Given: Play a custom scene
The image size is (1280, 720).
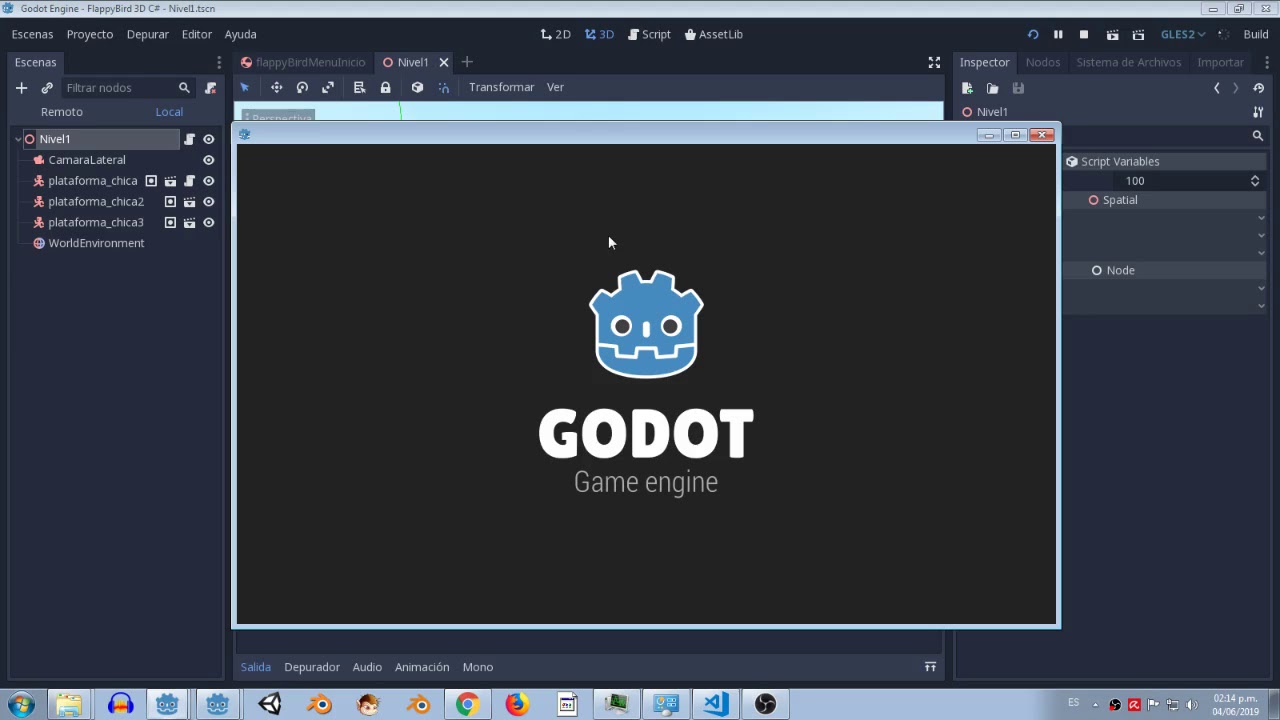Looking at the screenshot, I should click(x=1138, y=34).
